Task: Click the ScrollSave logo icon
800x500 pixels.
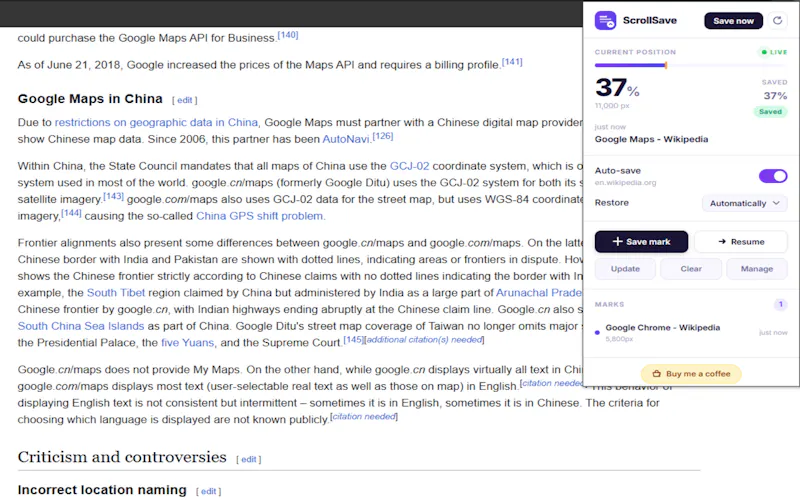Action: [x=605, y=20]
